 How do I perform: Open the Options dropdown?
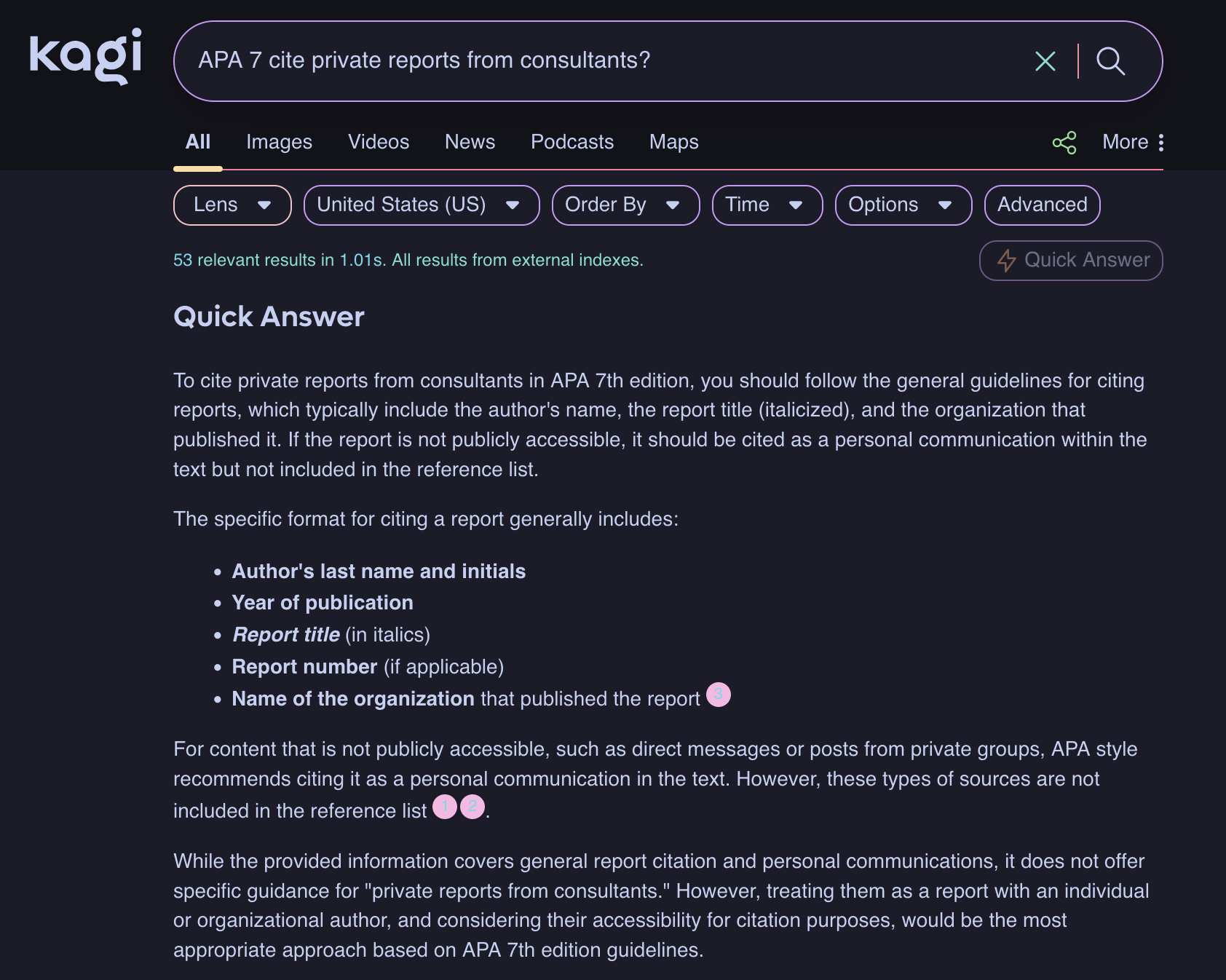pos(903,205)
